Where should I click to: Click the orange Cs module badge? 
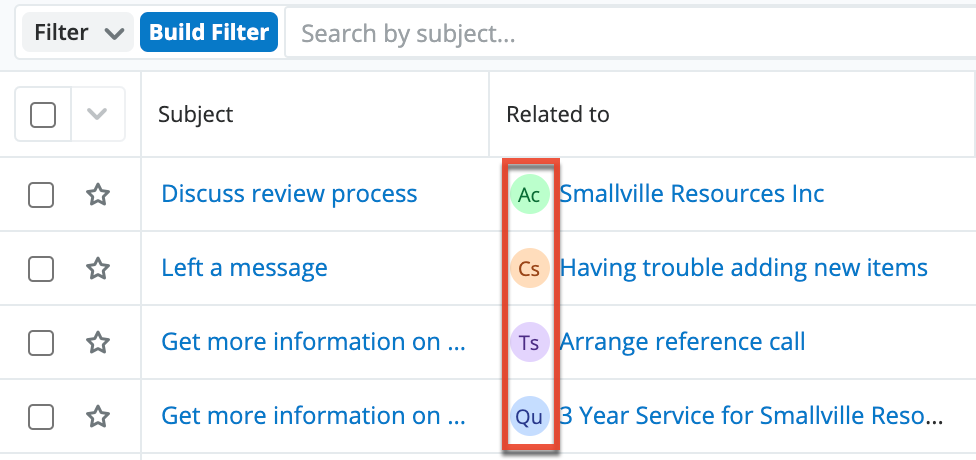(529, 268)
